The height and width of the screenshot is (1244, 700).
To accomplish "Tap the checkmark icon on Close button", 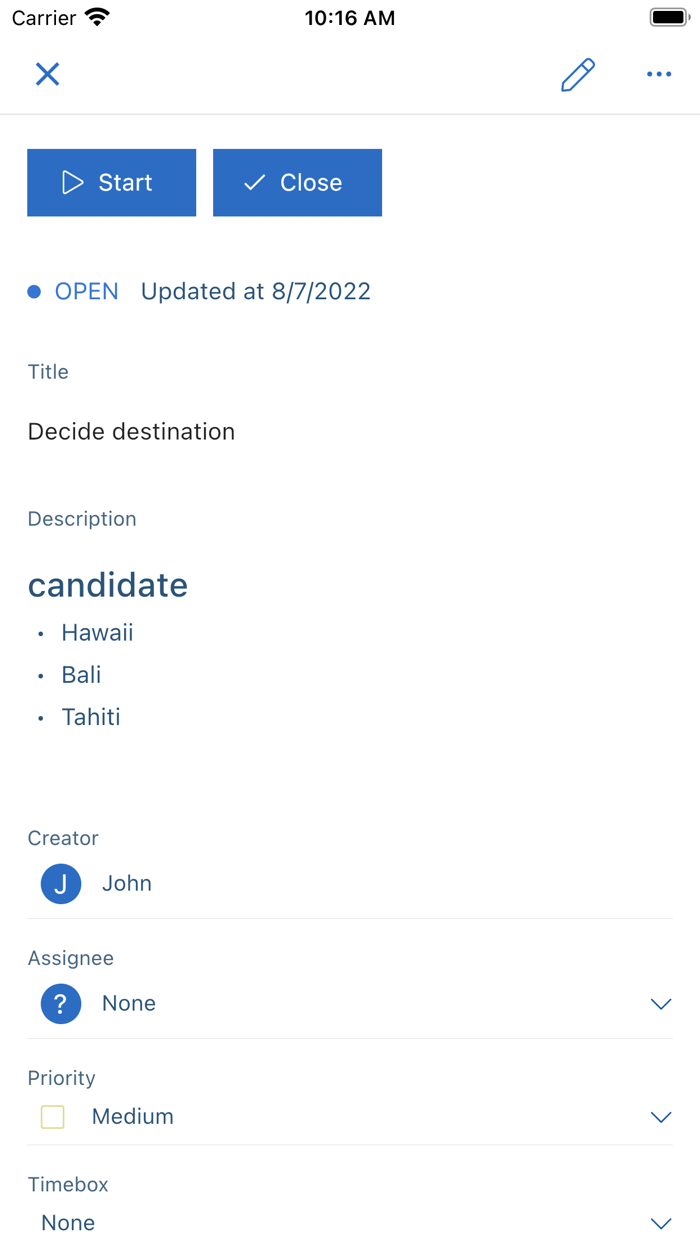I will tap(255, 182).
